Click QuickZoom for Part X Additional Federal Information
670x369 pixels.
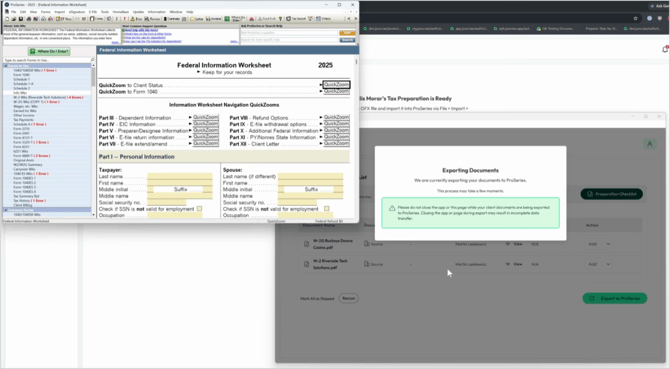pos(336,130)
